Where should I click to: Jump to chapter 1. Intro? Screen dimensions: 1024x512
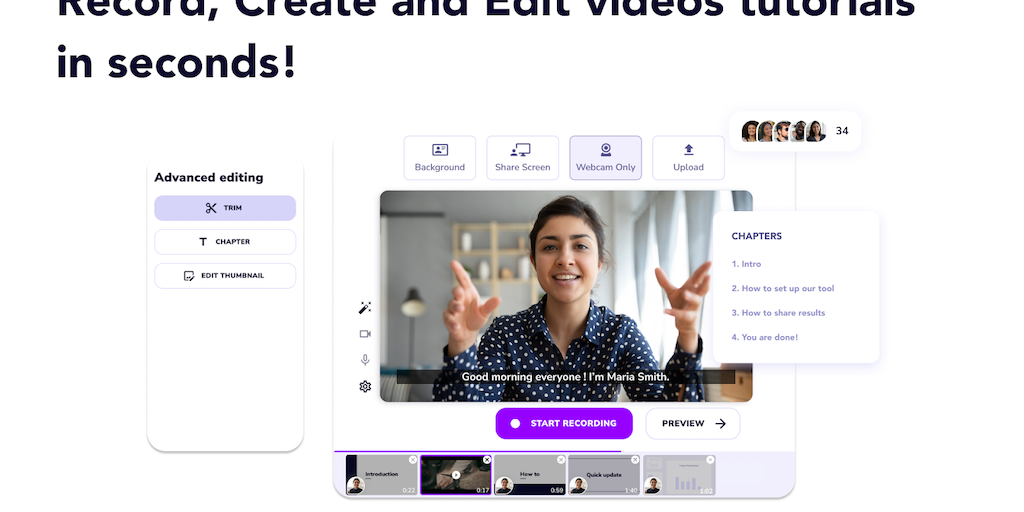tap(746, 264)
